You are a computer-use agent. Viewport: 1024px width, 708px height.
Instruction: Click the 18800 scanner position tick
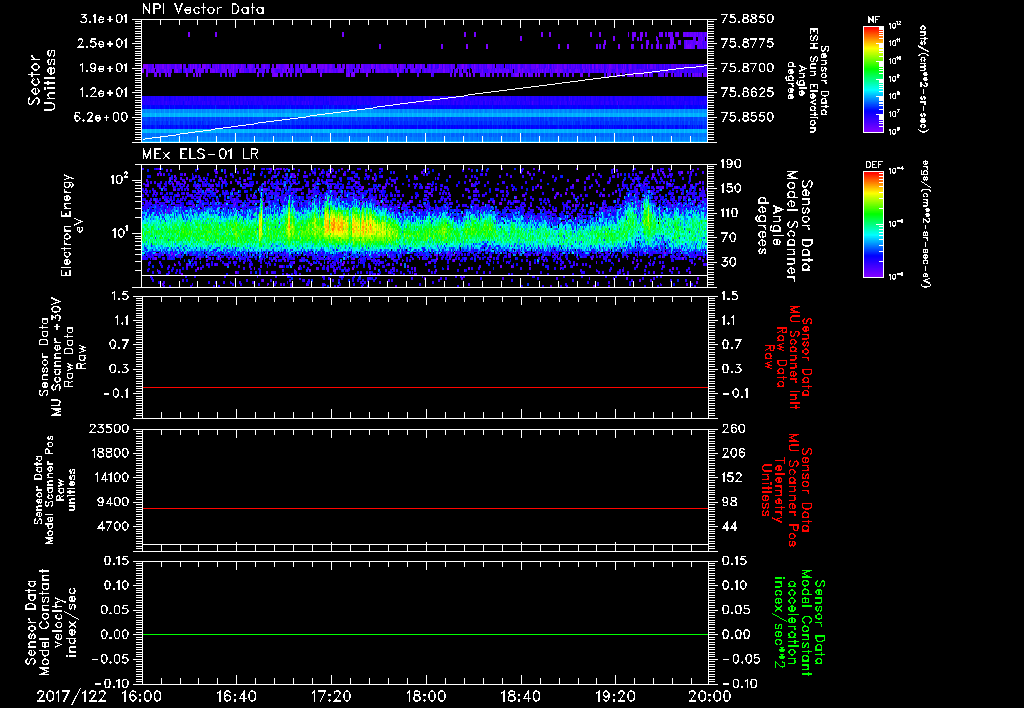coord(110,453)
